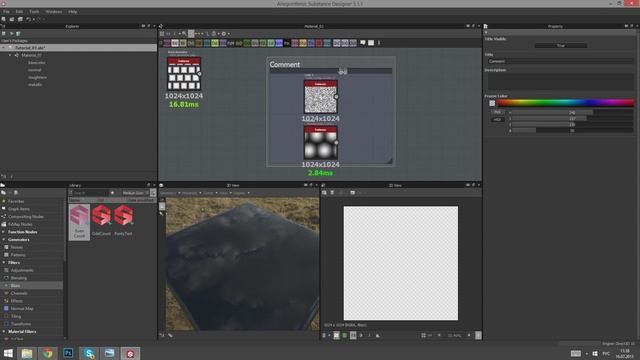
Task: Toggle the green channel button in 2D View
Action: [x=344, y=336]
